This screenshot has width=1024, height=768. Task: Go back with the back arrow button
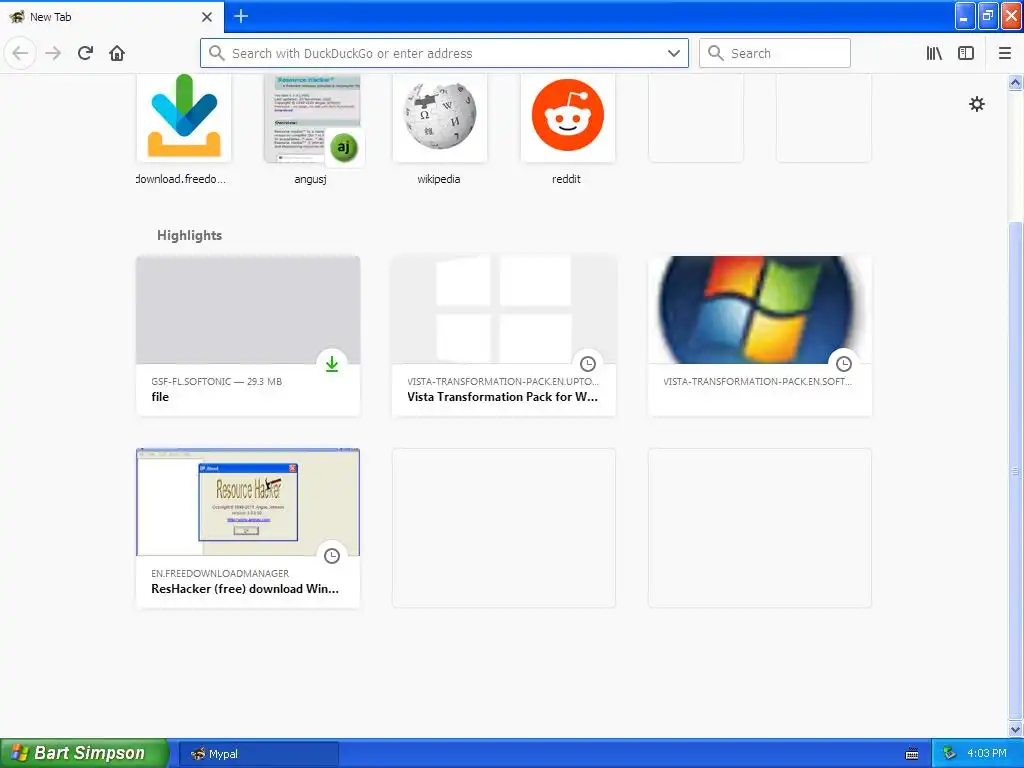[20, 53]
